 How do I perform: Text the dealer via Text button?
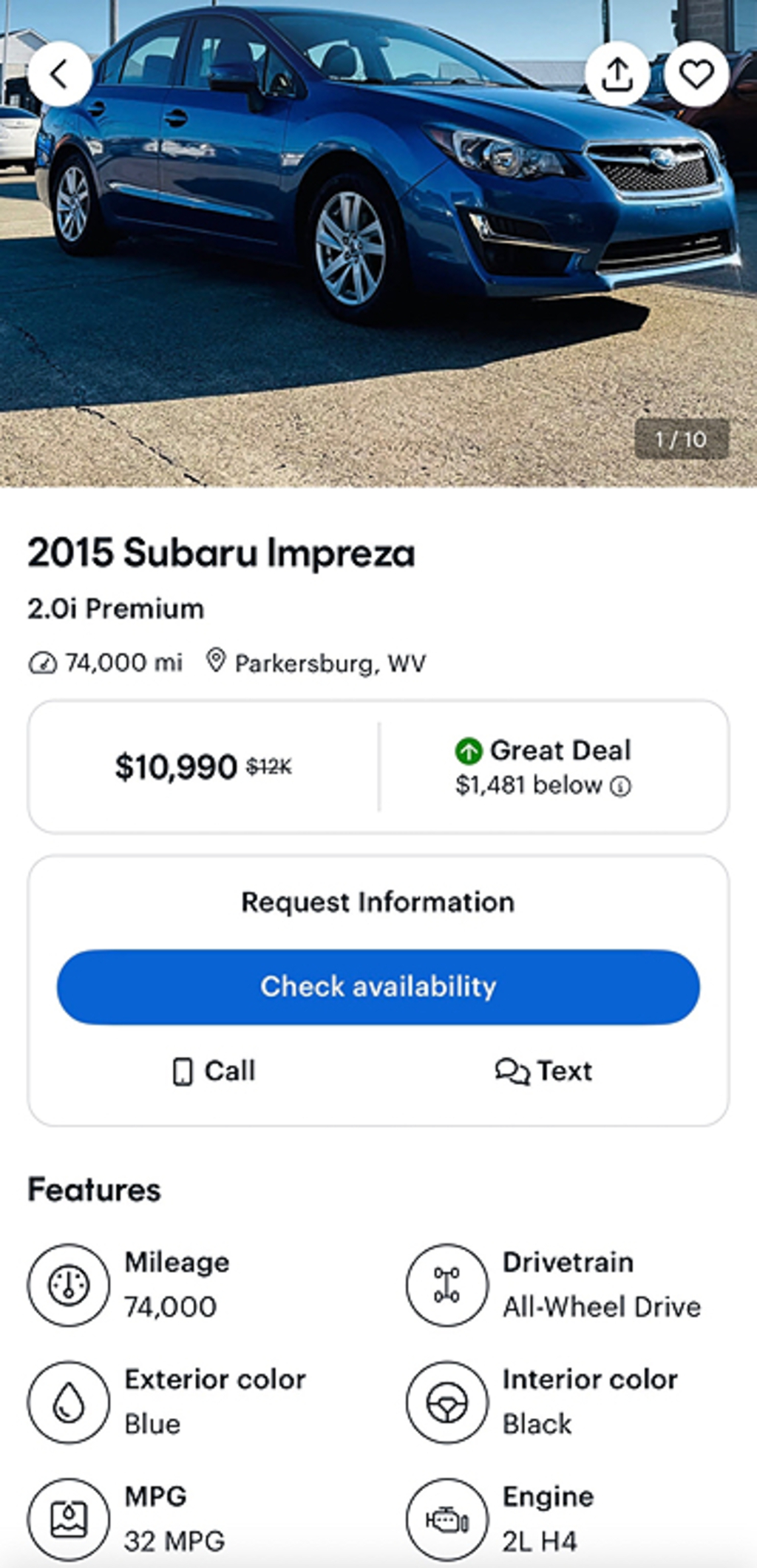point(543,1071)
